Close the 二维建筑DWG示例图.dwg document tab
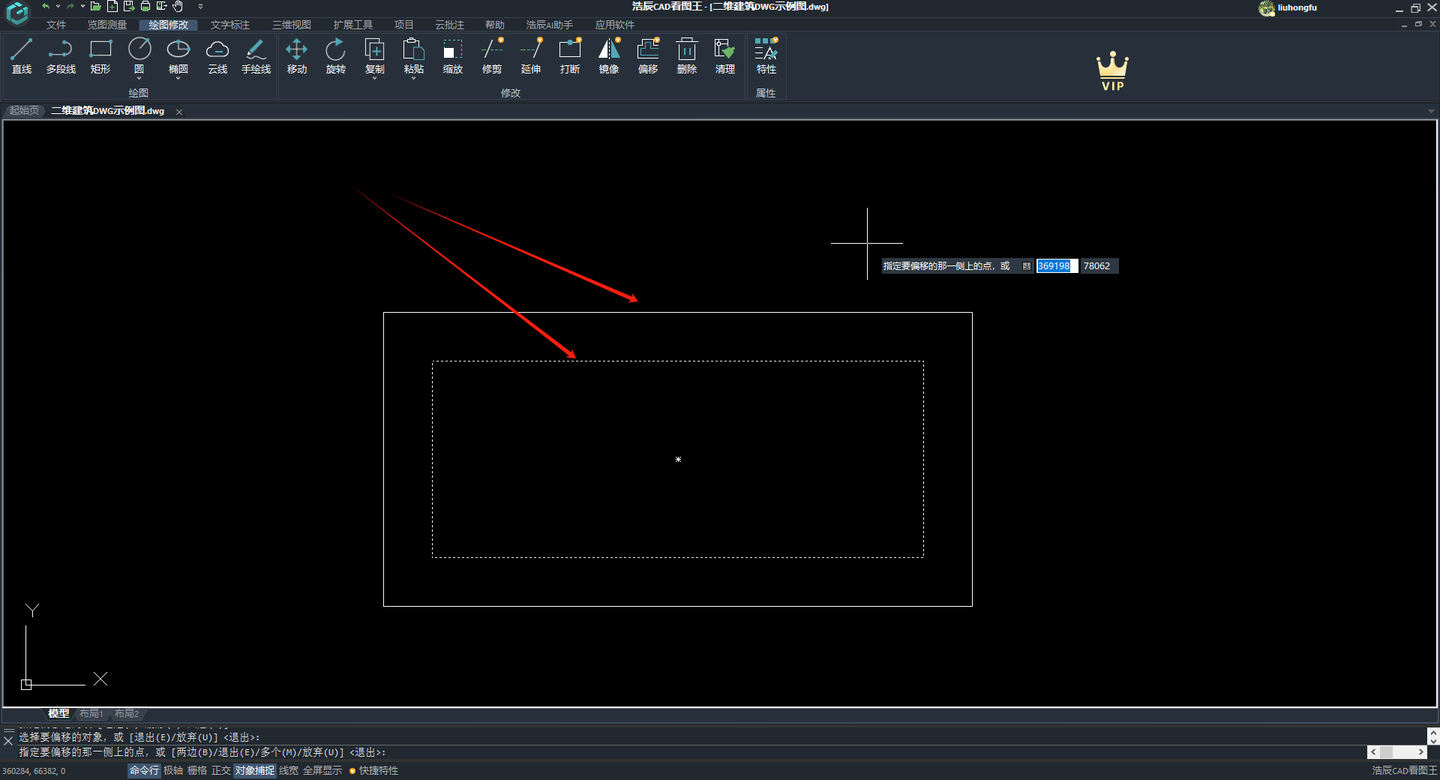Viewport: 1440px width, 780px height. tap(179, 112)
